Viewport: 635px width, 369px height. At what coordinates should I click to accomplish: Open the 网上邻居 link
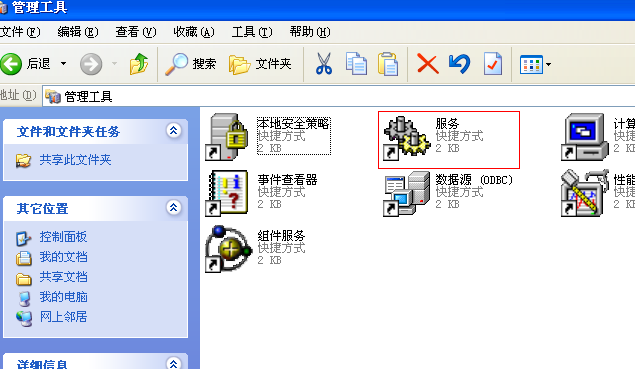[x=63, y=316]
